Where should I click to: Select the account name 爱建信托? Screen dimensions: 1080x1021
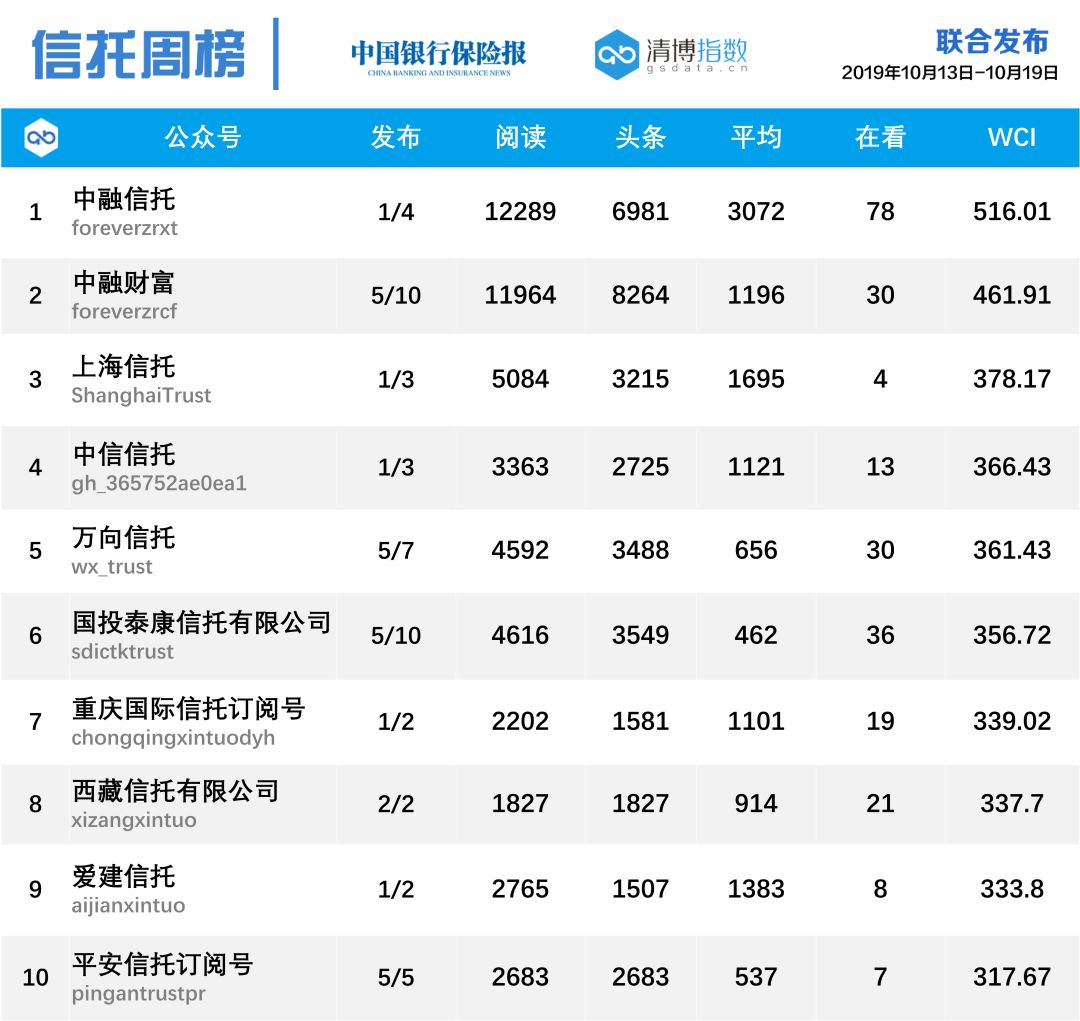click(124, 876)
